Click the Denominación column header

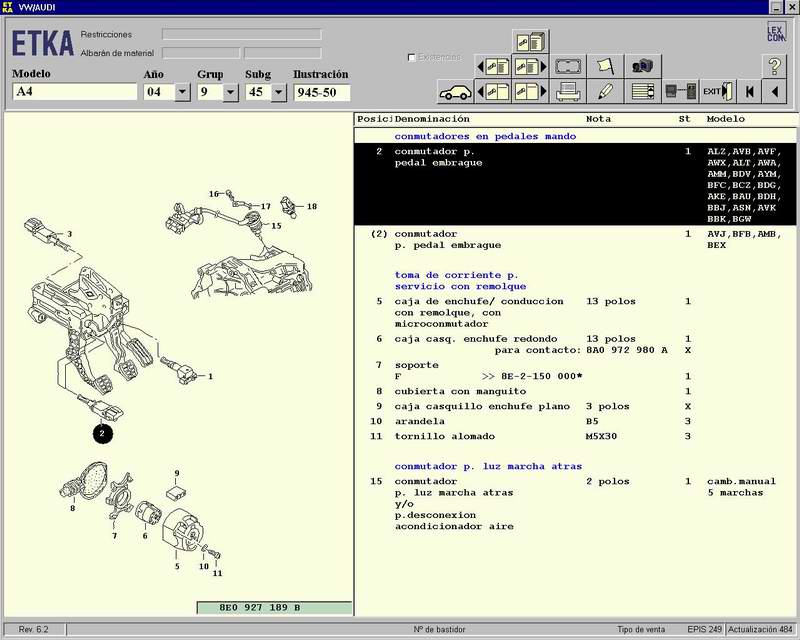(432, 119)
